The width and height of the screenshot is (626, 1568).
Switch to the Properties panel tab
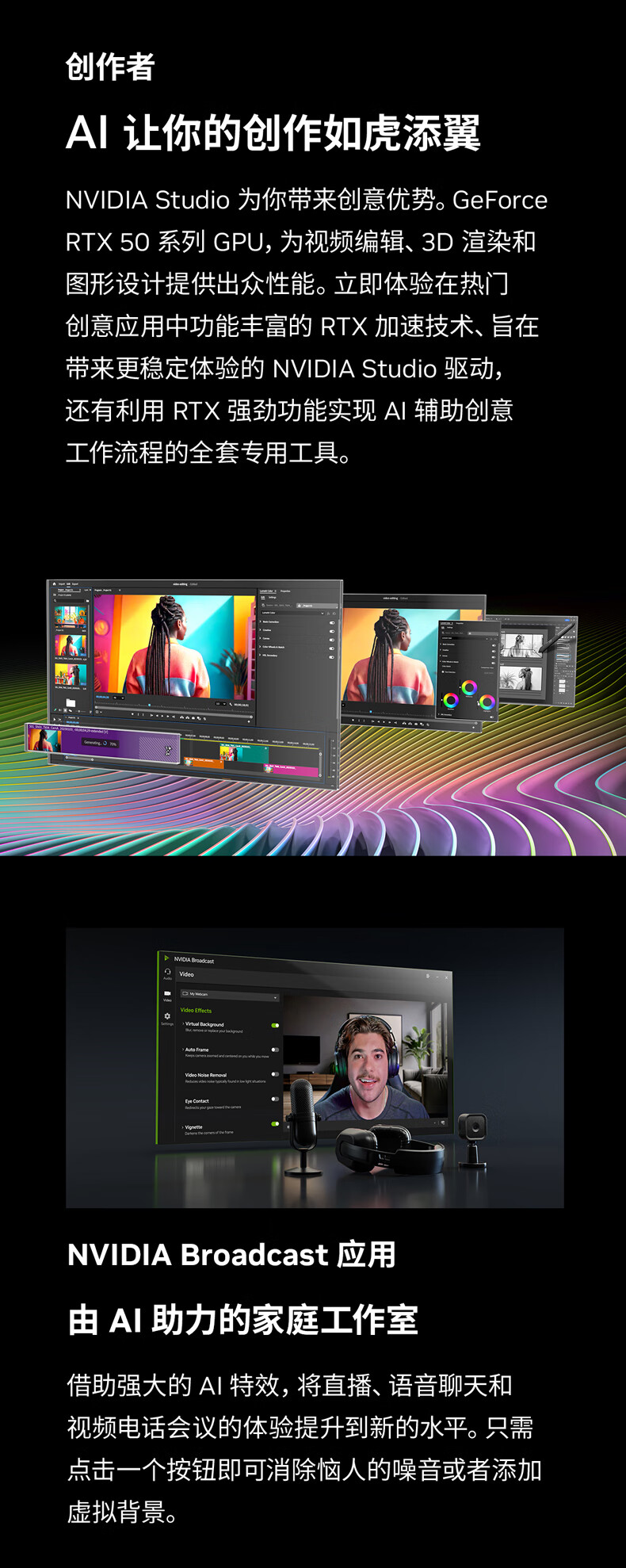[285, 591]
